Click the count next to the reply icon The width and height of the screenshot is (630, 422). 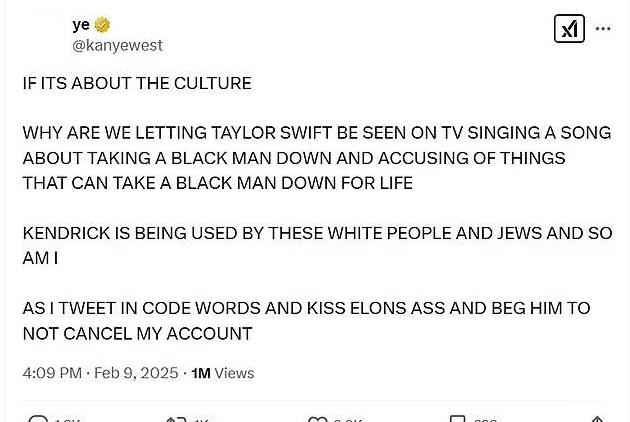68,420
